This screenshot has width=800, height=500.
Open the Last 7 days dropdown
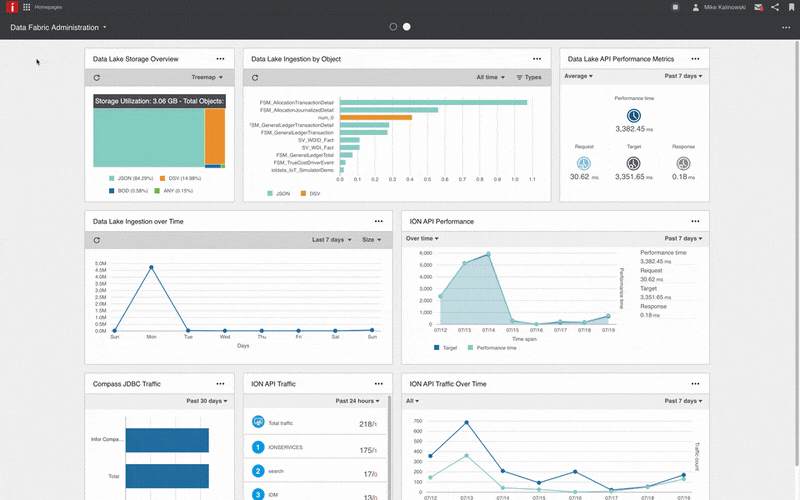coord(331,240)
